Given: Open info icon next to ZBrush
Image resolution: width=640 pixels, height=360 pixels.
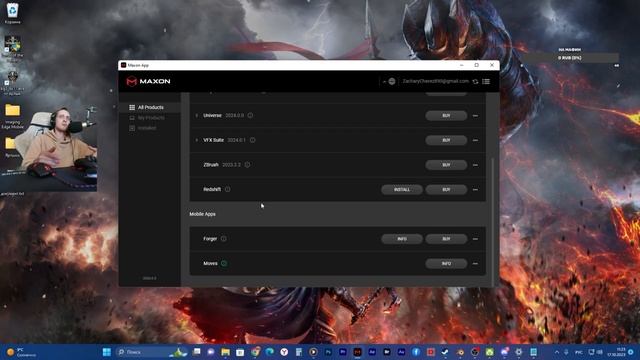Looking at the screenshot, I should pyautogui.click(x=247, y=165).
